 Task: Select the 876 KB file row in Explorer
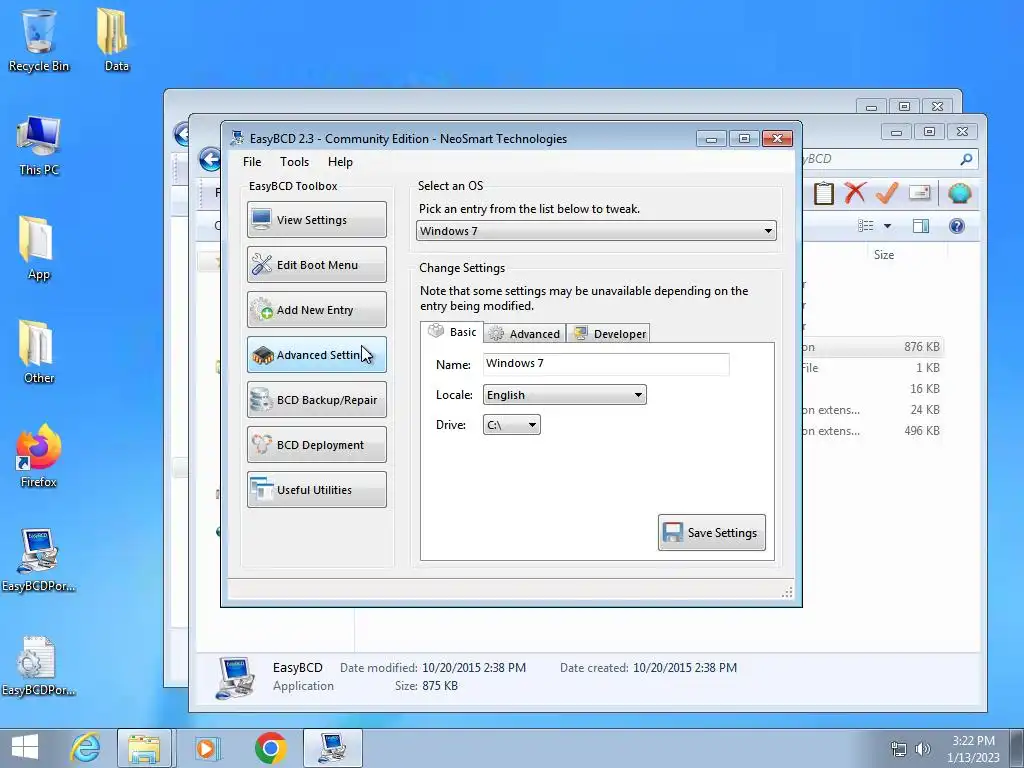[x=872, y=347]
